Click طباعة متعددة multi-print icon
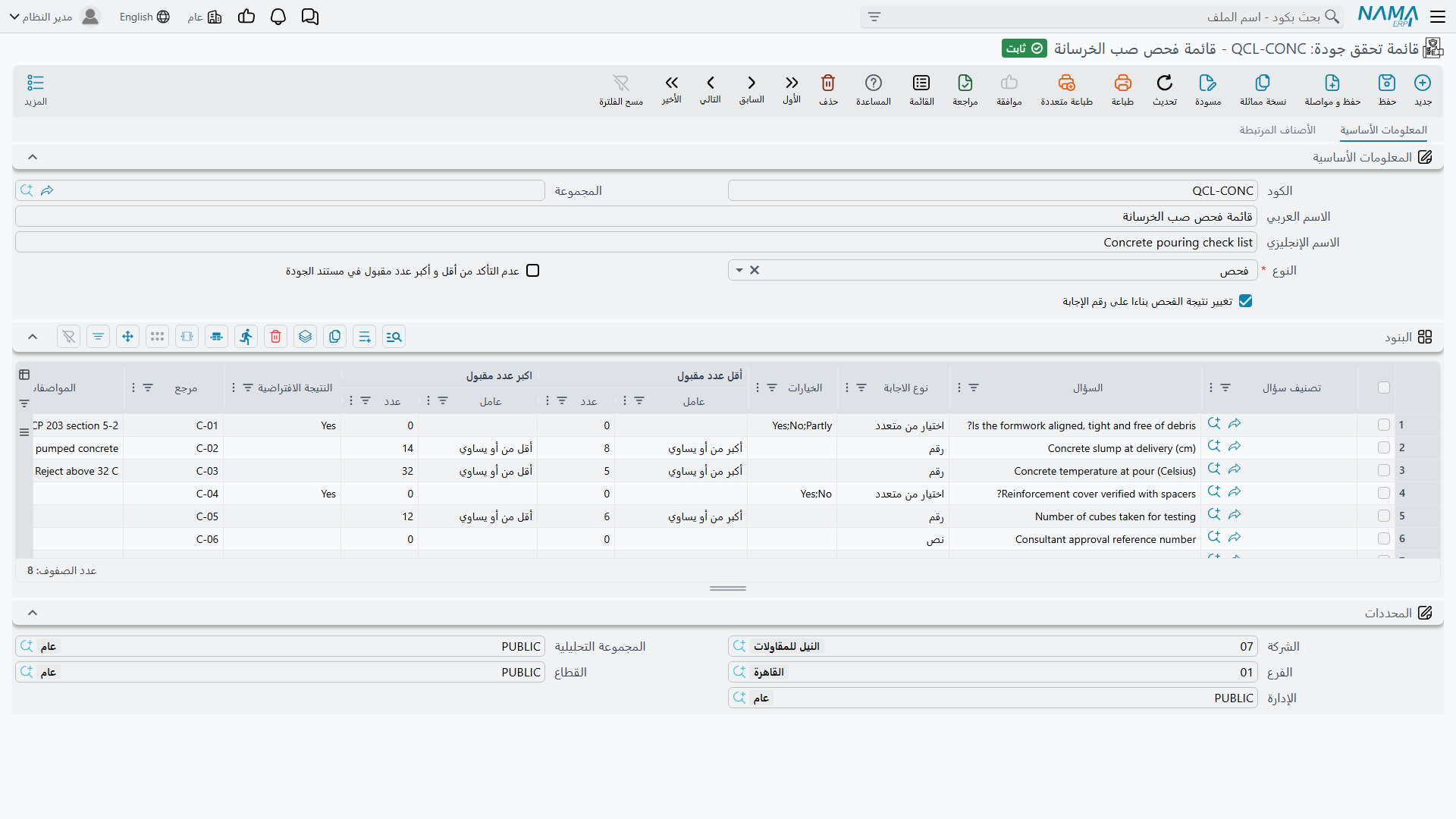Image resolution: width=1456 pixels, height=819 pixels. [x=1067, y=83]
